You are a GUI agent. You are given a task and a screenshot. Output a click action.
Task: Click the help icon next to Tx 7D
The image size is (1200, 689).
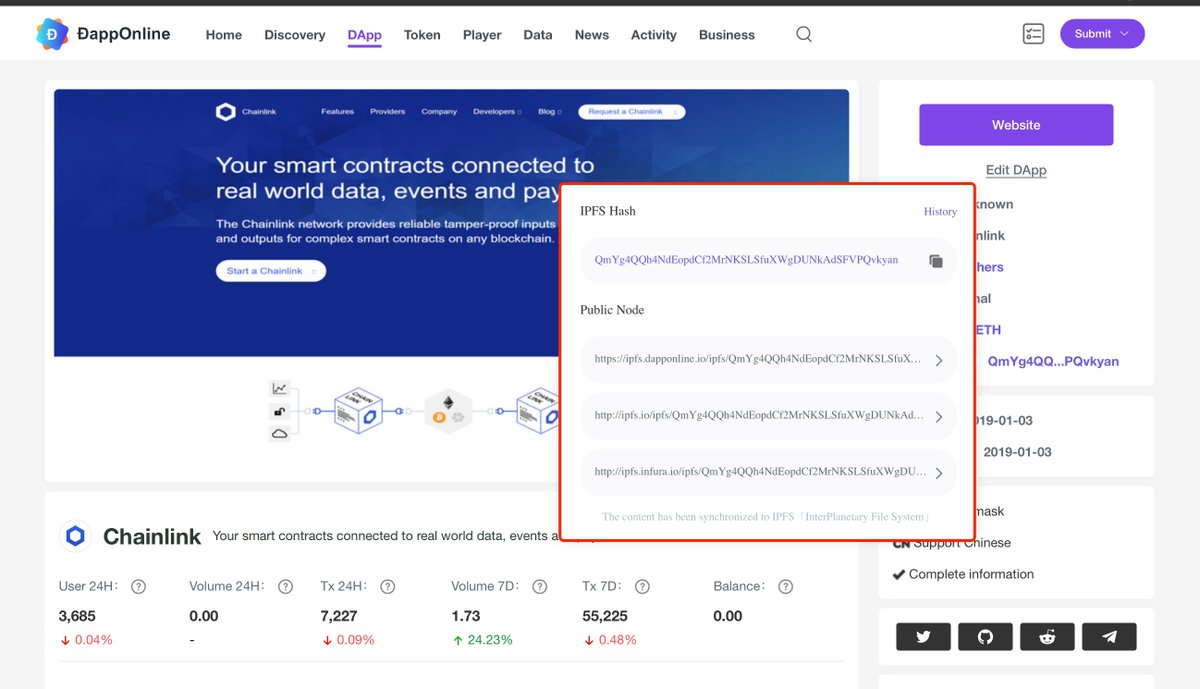coord(642,586)
